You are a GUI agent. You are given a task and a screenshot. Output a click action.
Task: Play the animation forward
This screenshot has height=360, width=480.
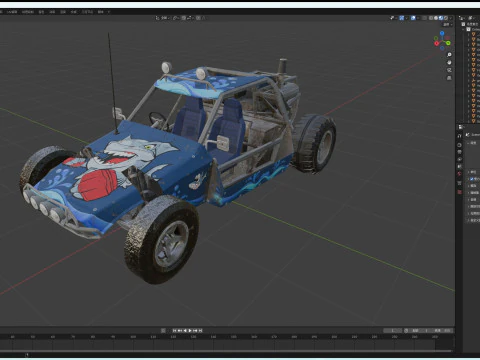point(190,330)
